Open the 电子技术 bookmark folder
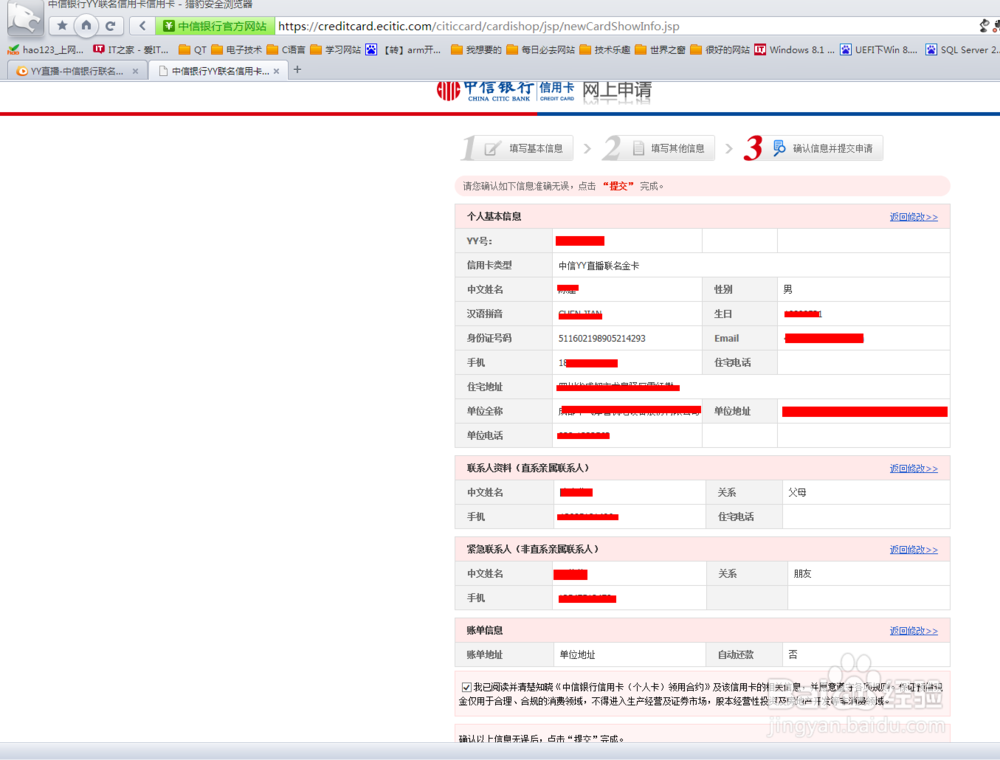 click(237, 50)
